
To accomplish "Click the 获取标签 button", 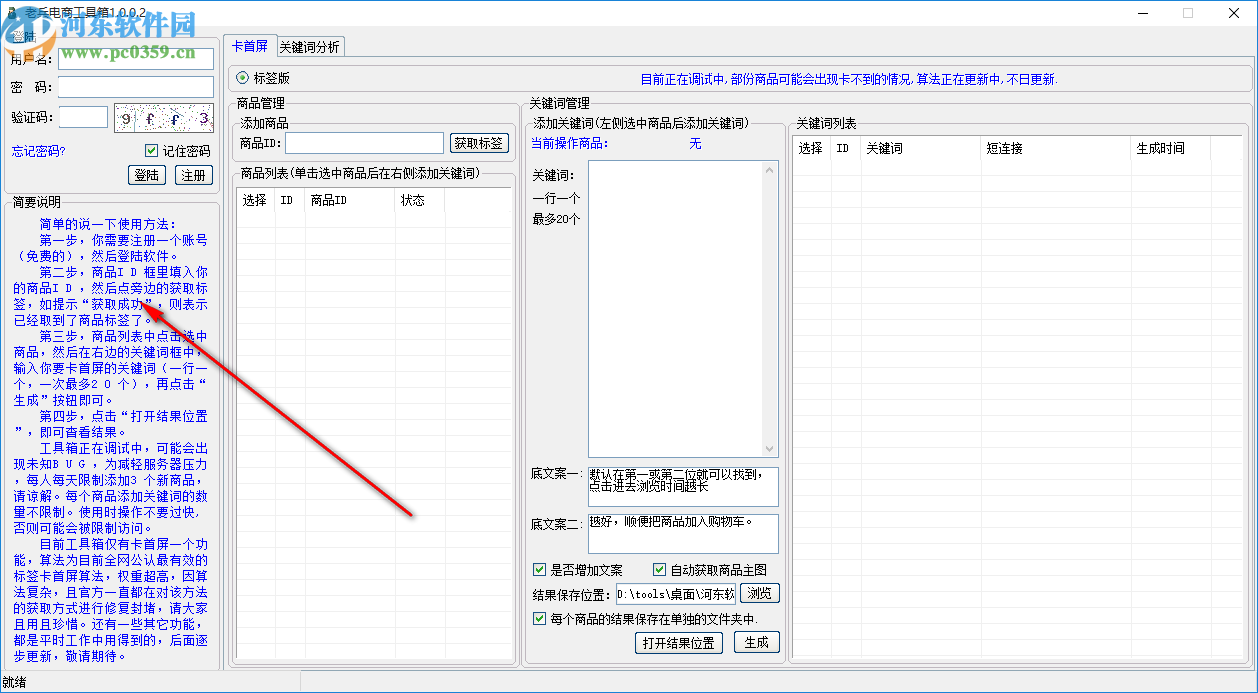I will 479,142.
